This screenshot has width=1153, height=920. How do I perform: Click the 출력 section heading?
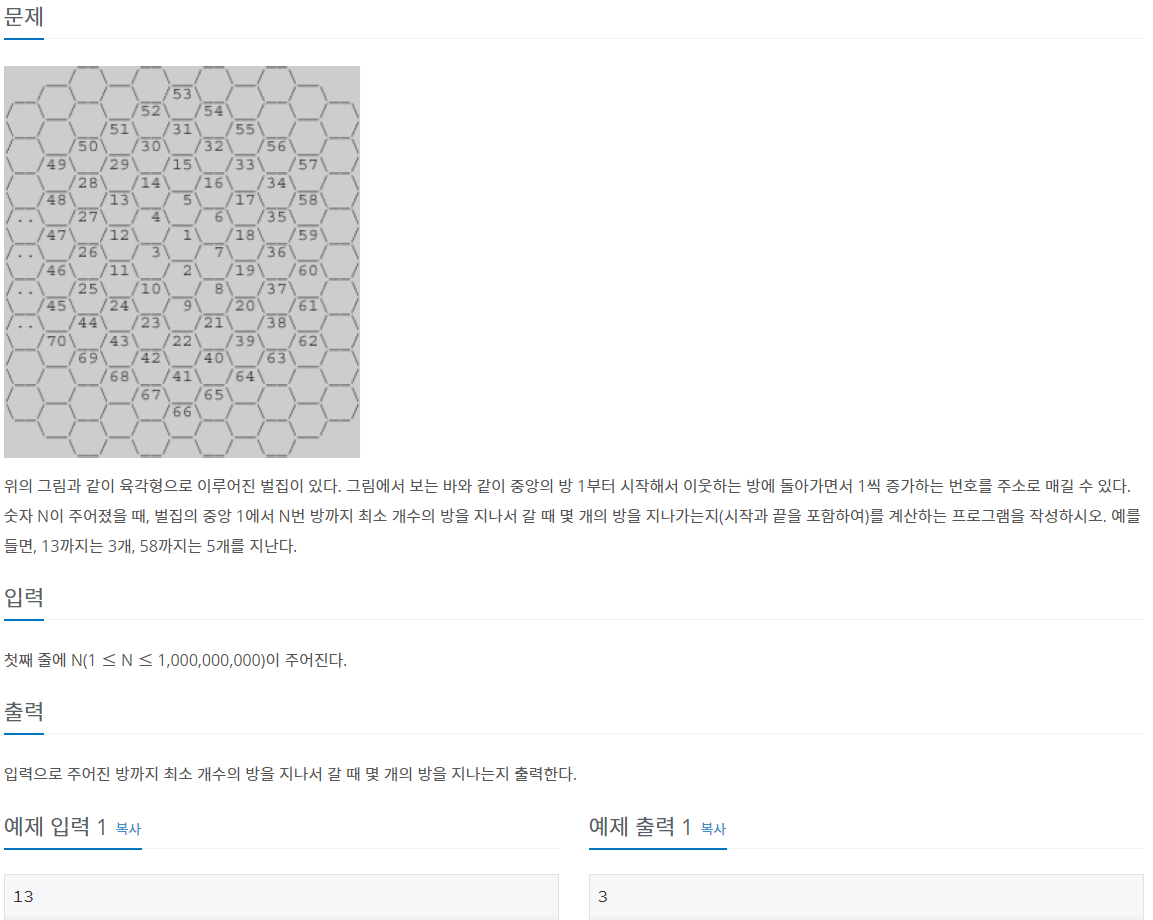pyautogui.click(x=24, y=710)
